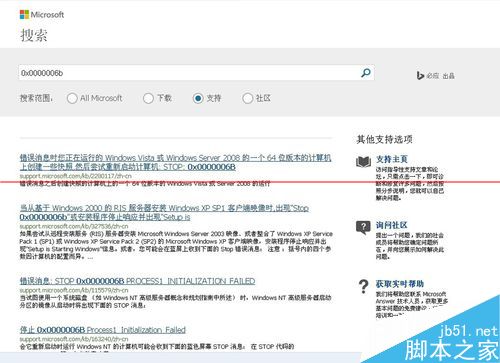Click the book icon beside 支持主页
The width and height of the screenshot is (500, 363).
pos(363,162)
